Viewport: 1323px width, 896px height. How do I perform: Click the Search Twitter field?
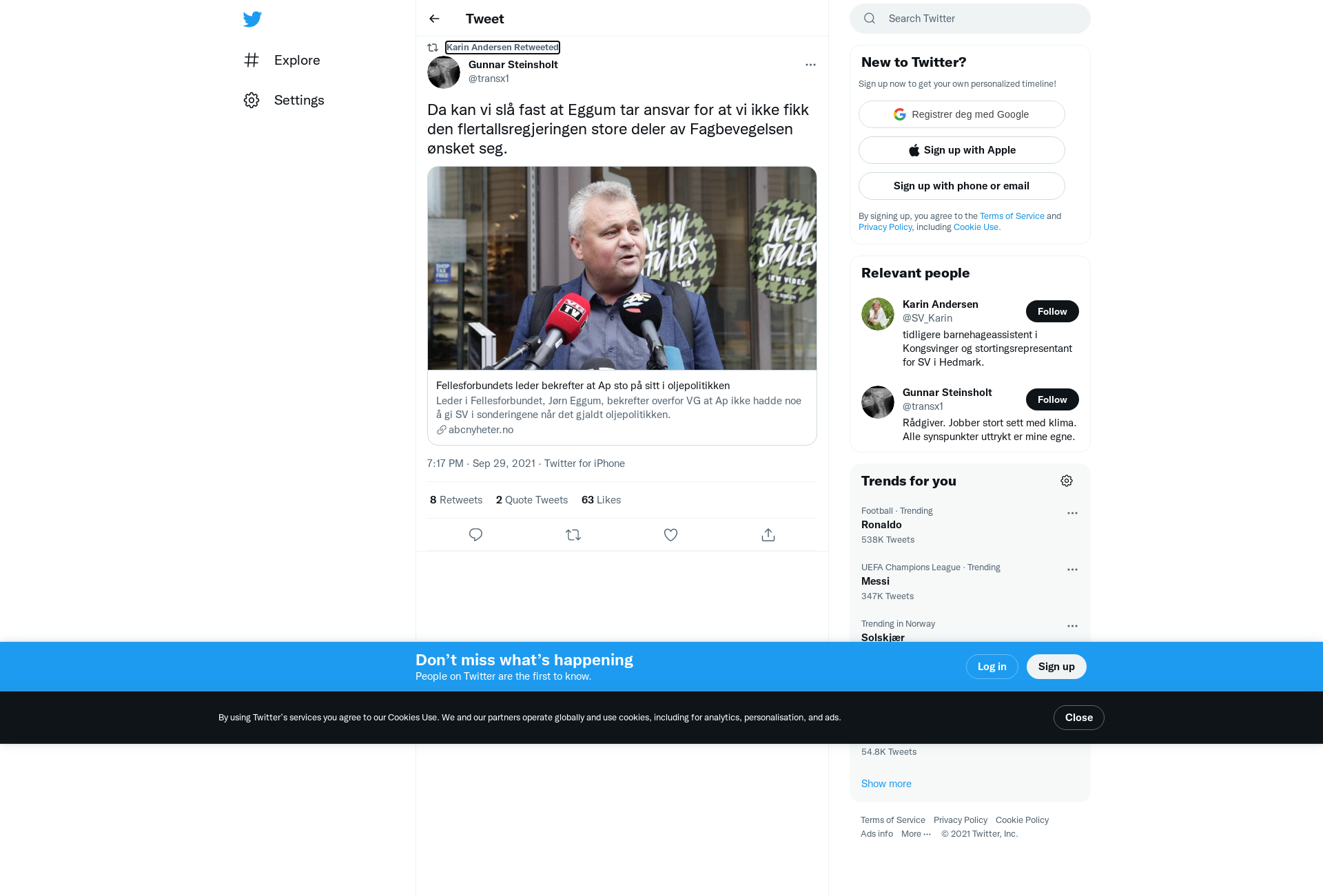click(x=970, y=19)
